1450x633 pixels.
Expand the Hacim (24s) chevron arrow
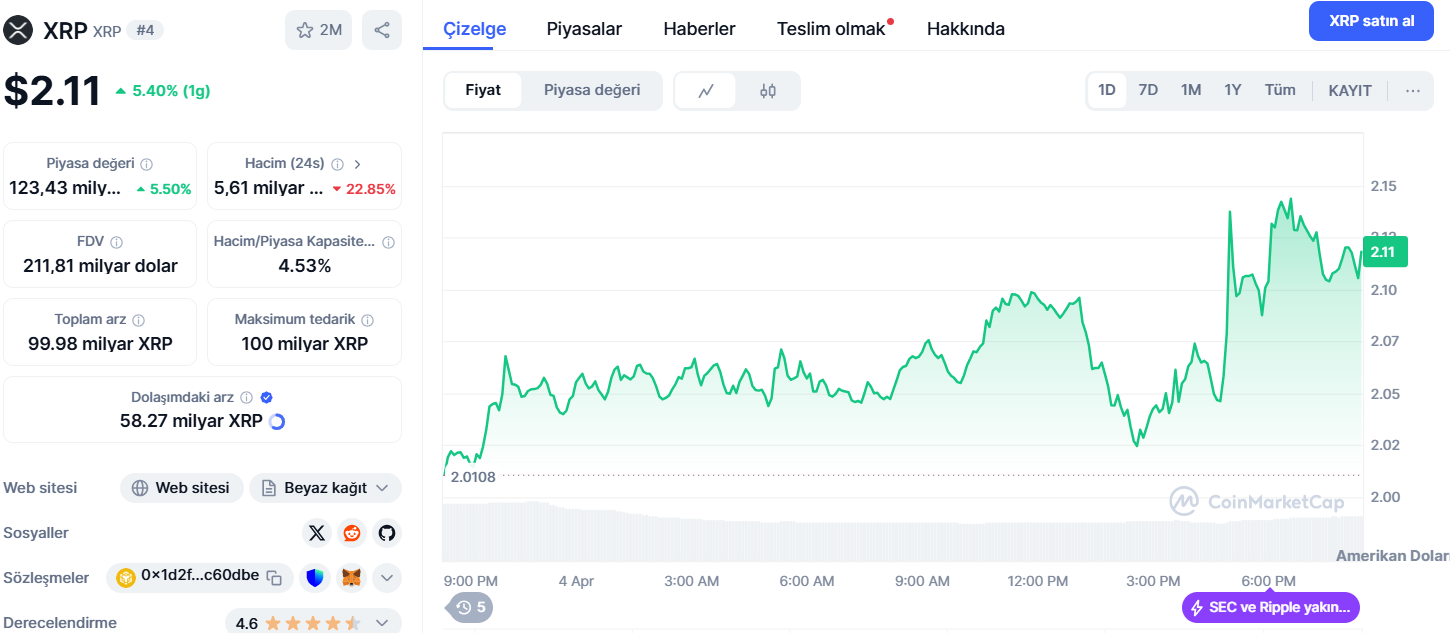pos(358,164)
